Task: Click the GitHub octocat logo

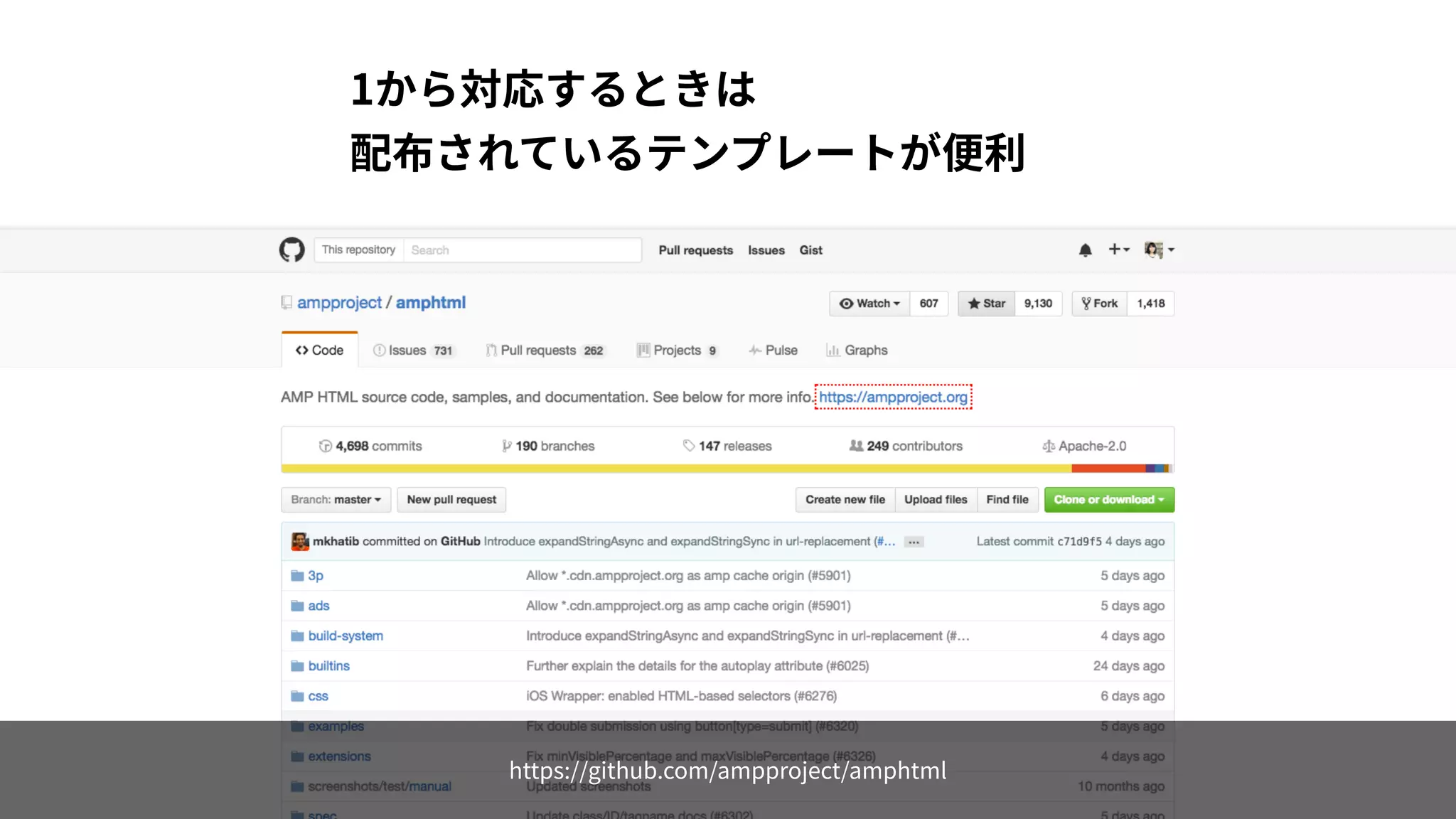Action: click(x=291, y=250)
